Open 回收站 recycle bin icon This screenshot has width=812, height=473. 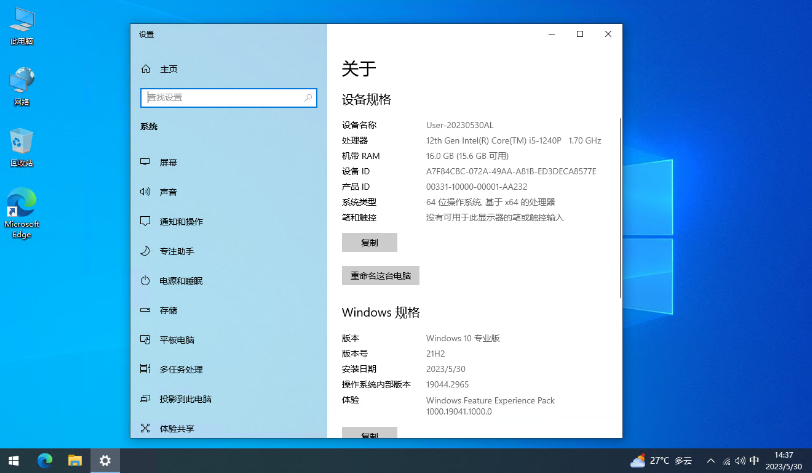click(x=22, y=147)
